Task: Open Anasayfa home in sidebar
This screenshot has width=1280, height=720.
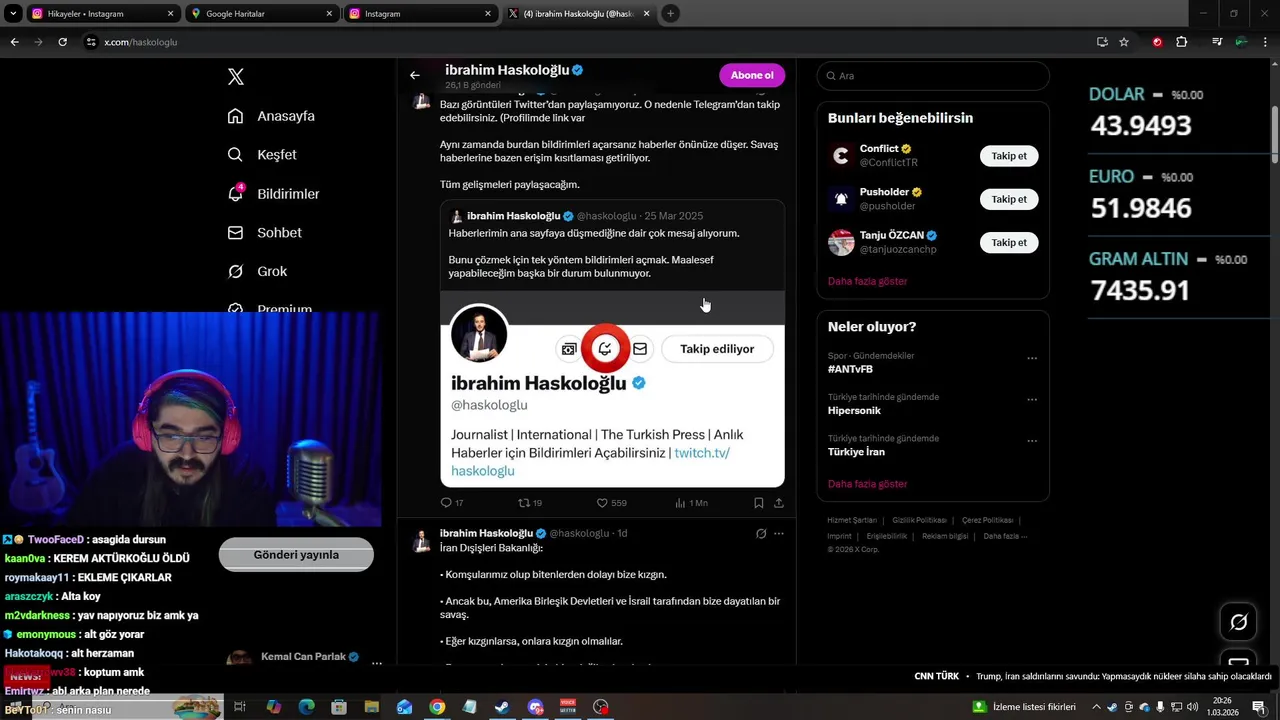Action: click(271, 116)
